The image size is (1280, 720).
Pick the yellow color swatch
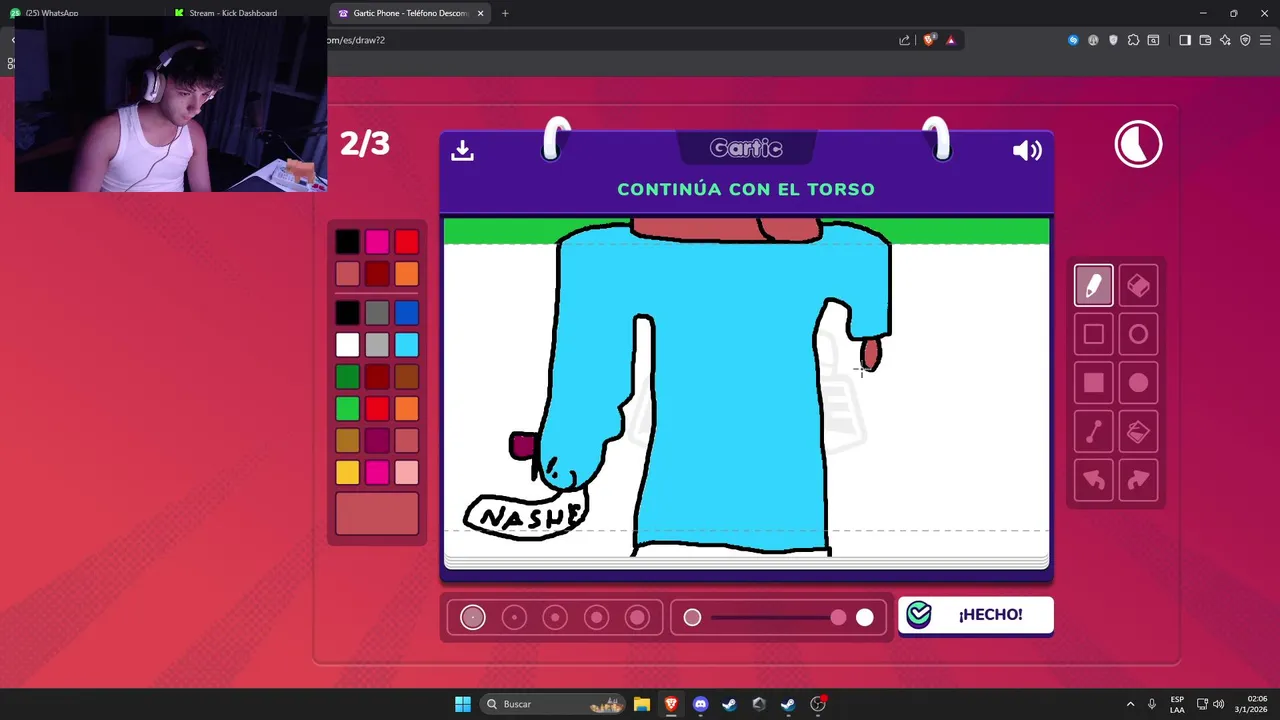[347, 472]
